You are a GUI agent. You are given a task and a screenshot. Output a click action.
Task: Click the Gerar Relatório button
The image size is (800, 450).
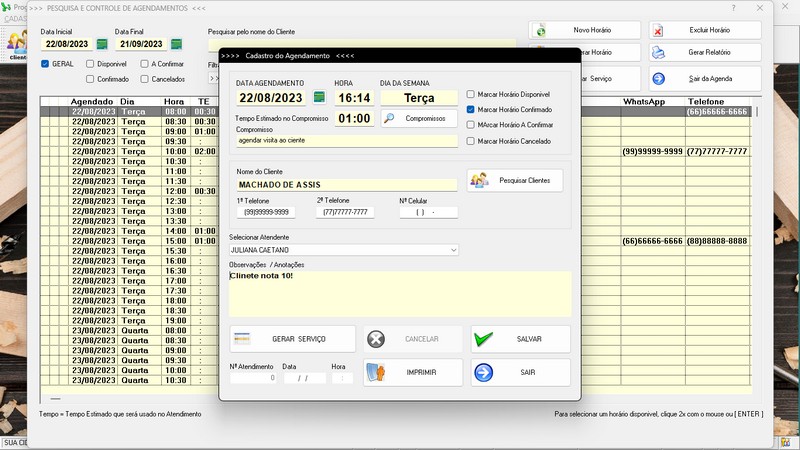pyautogui.click(x=705, y=53)
